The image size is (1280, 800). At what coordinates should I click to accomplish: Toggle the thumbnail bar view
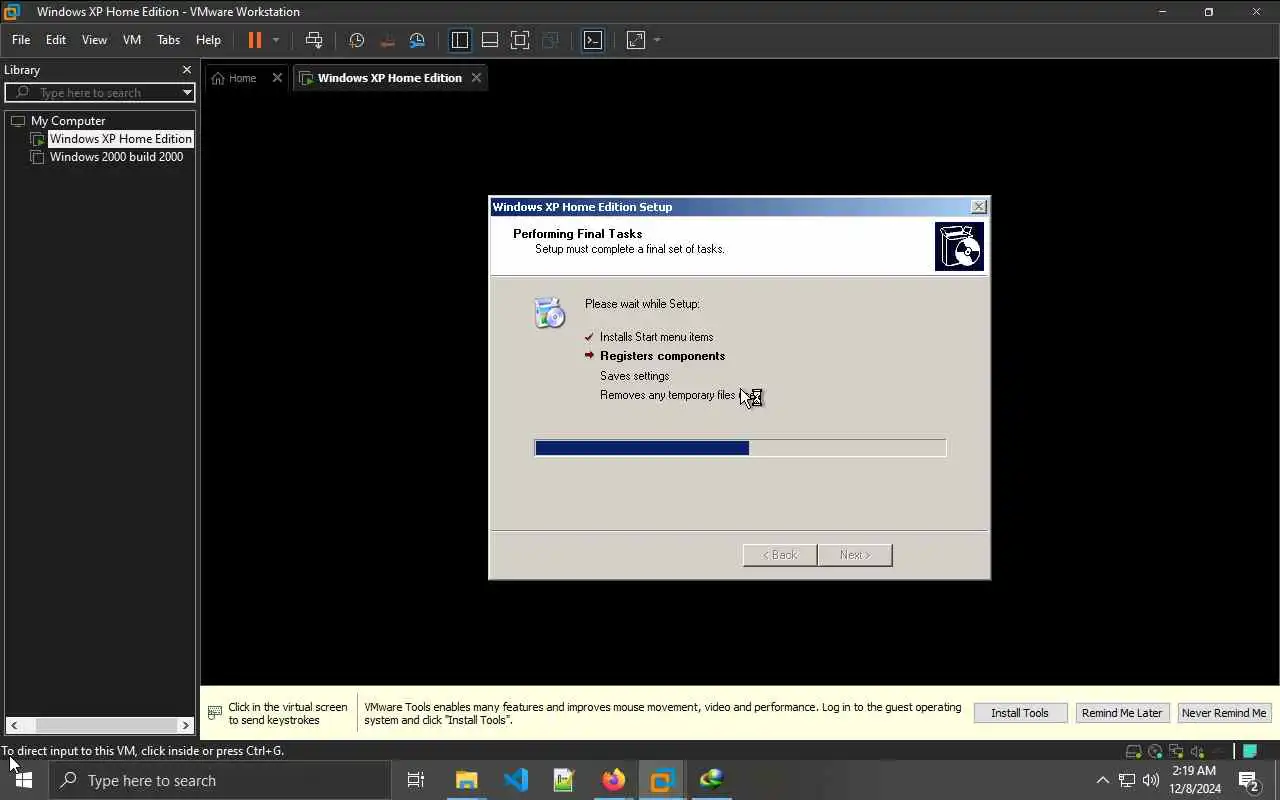pos(490,40)
